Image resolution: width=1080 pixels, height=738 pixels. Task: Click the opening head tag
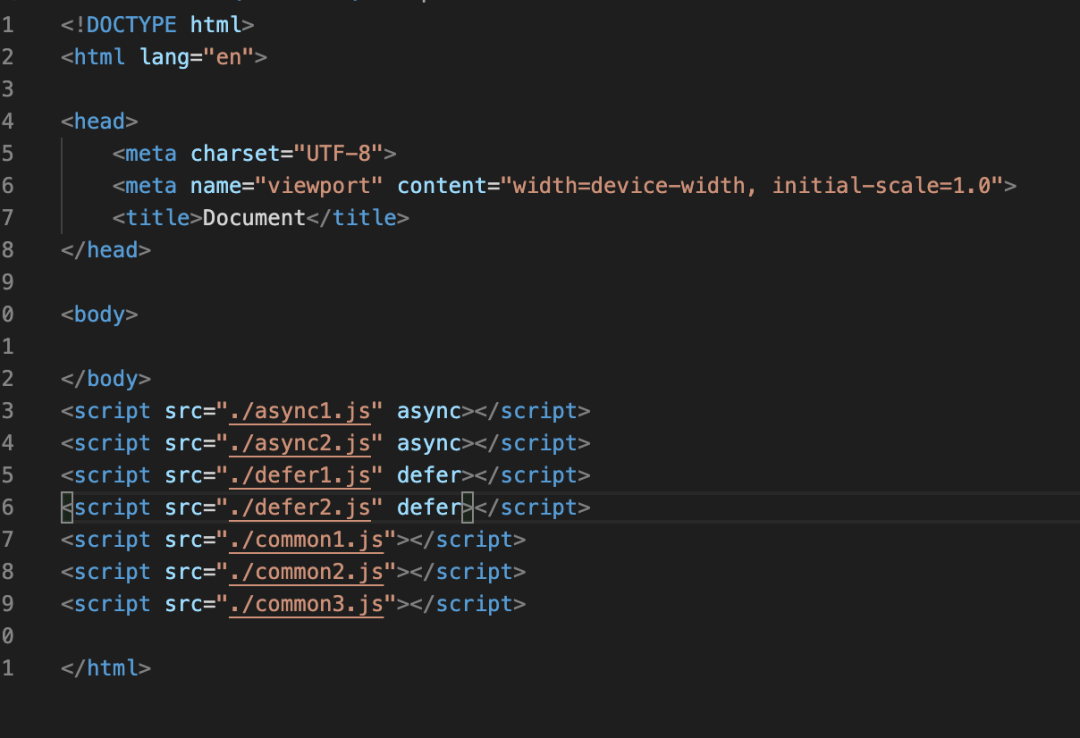(100, 121)
